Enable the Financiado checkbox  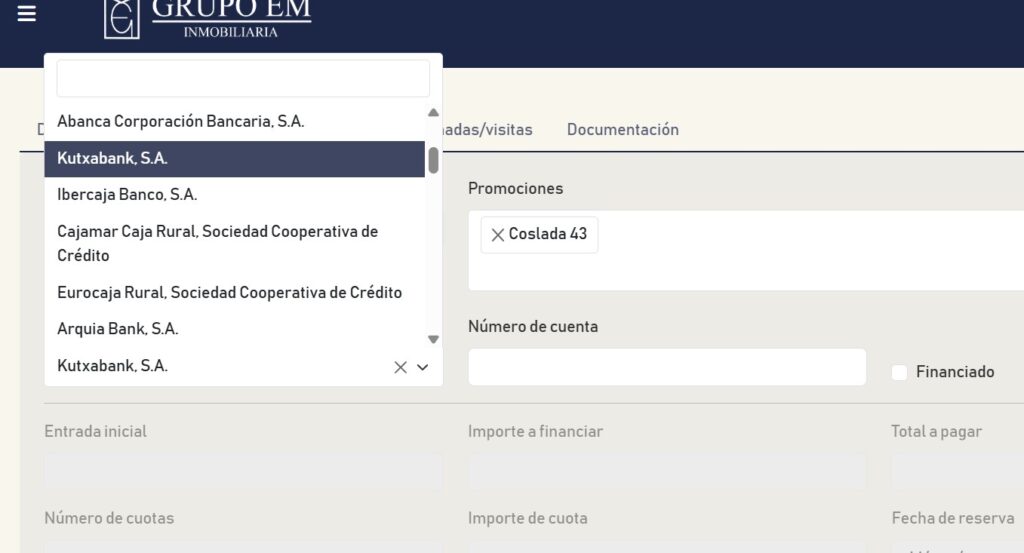click(x=899, y=372)
